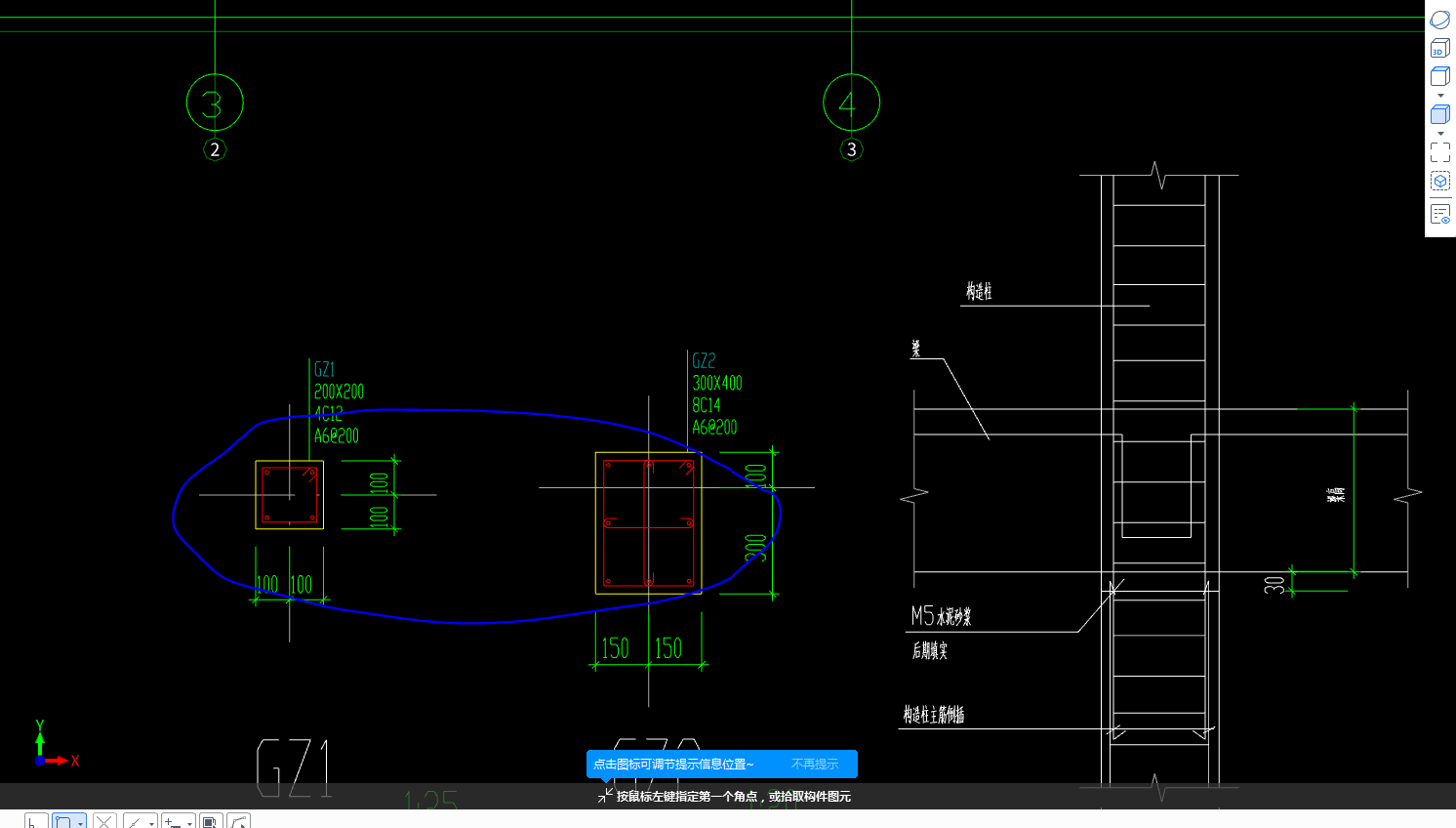The width and height of the screenshot is (1456, 828).
Task: Select the solid shaded cube display icon
Action: click(x=1440, y=114)
